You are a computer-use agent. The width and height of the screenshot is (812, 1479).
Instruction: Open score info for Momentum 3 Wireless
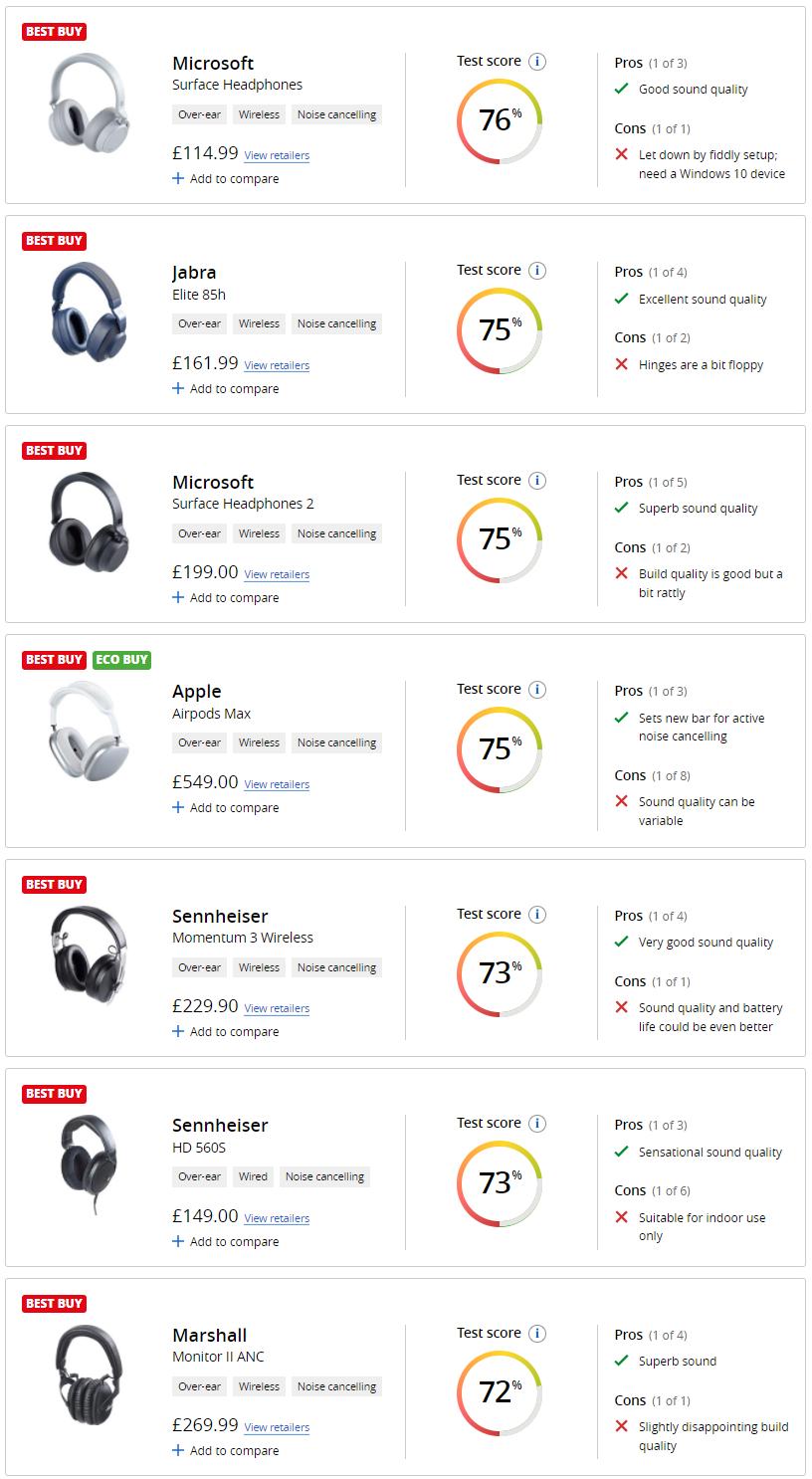pos(537,915)
